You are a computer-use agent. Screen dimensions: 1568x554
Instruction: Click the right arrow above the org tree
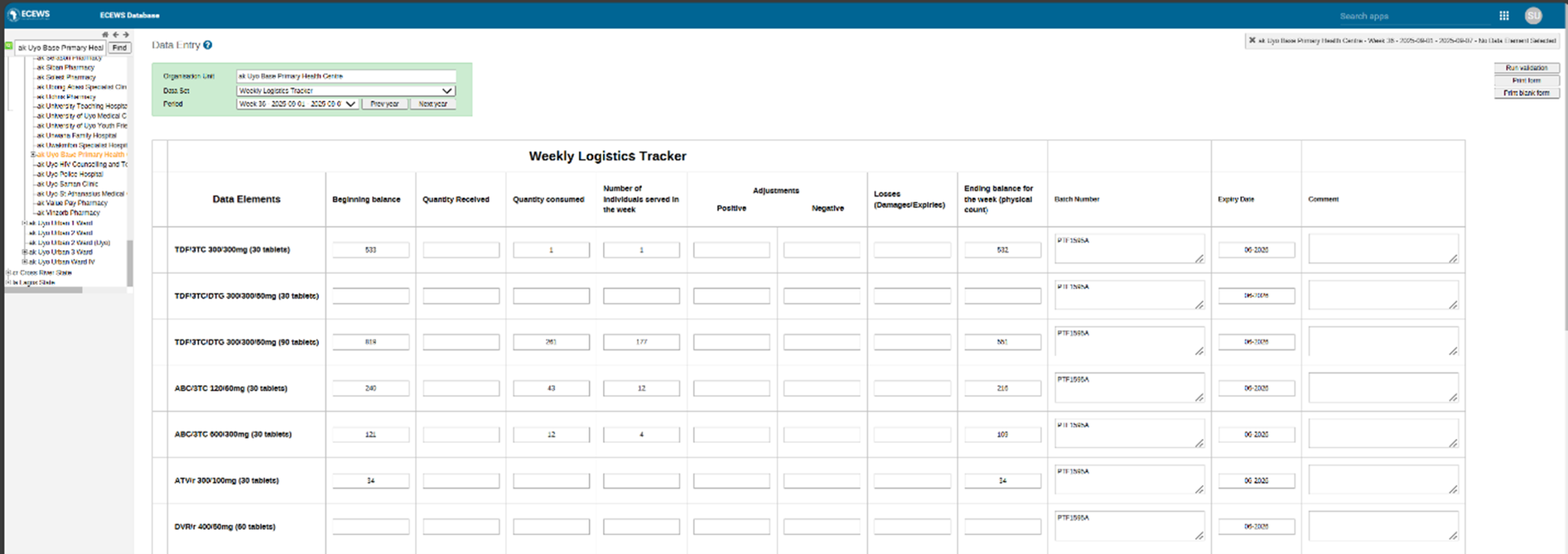126,35
